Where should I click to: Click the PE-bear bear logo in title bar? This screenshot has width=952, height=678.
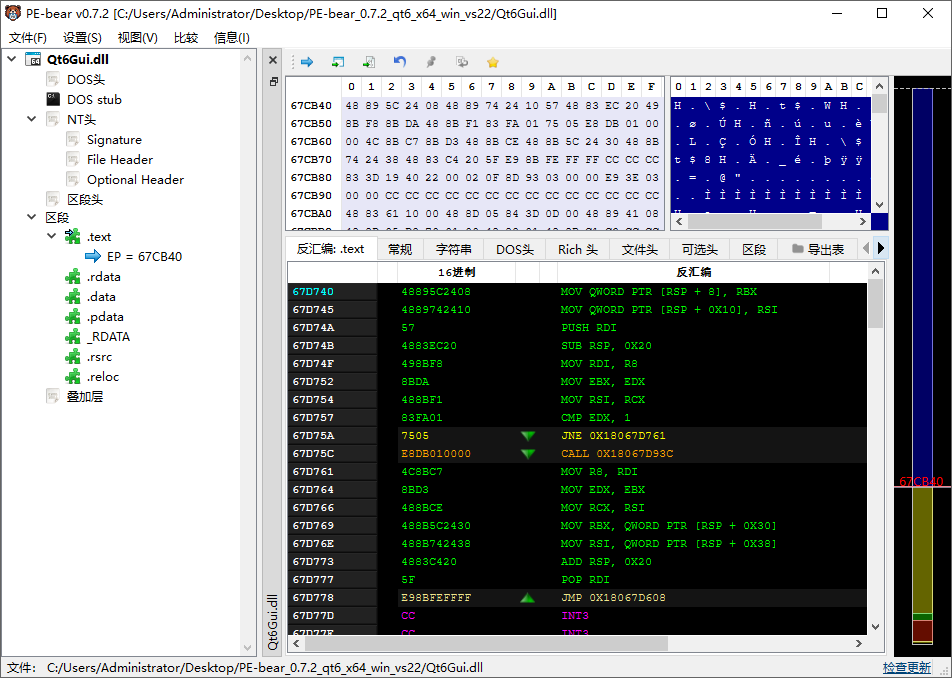13,13
